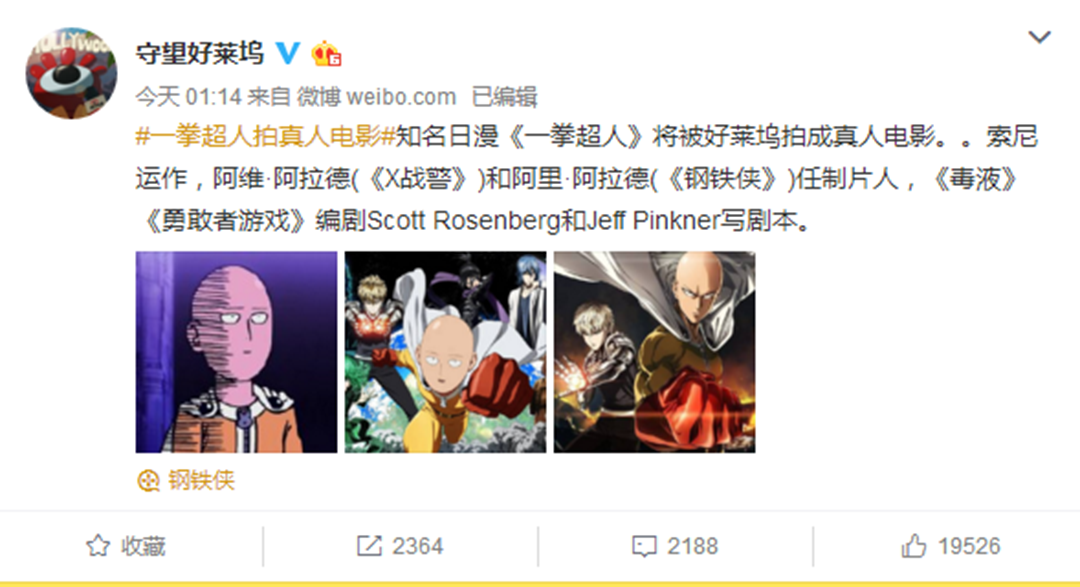Click the 2188 comments count
The height and width of the screenshot is (587, 1080).
tap(692, 546)
